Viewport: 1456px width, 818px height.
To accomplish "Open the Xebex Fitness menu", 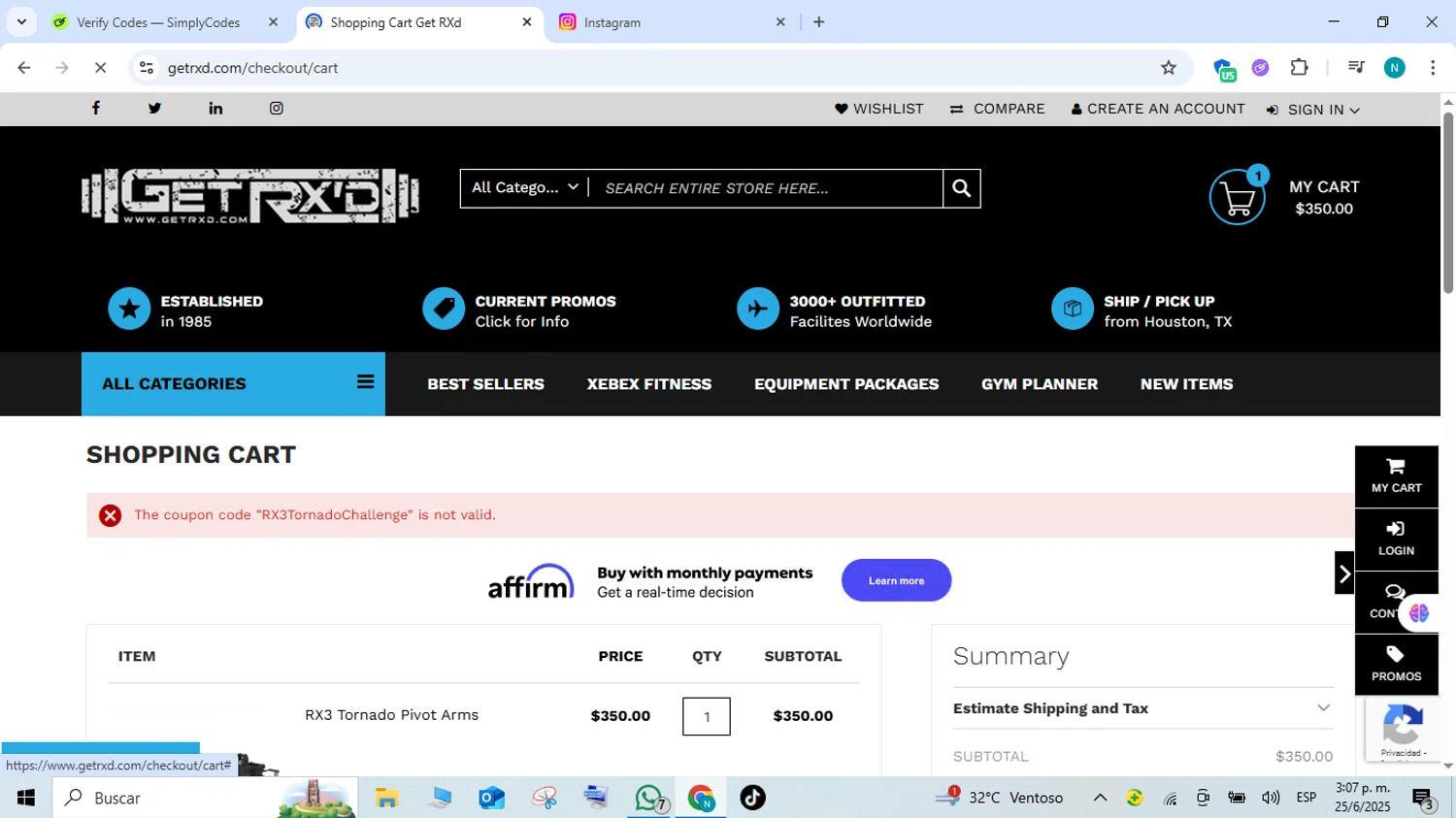I will coord(649,384).
